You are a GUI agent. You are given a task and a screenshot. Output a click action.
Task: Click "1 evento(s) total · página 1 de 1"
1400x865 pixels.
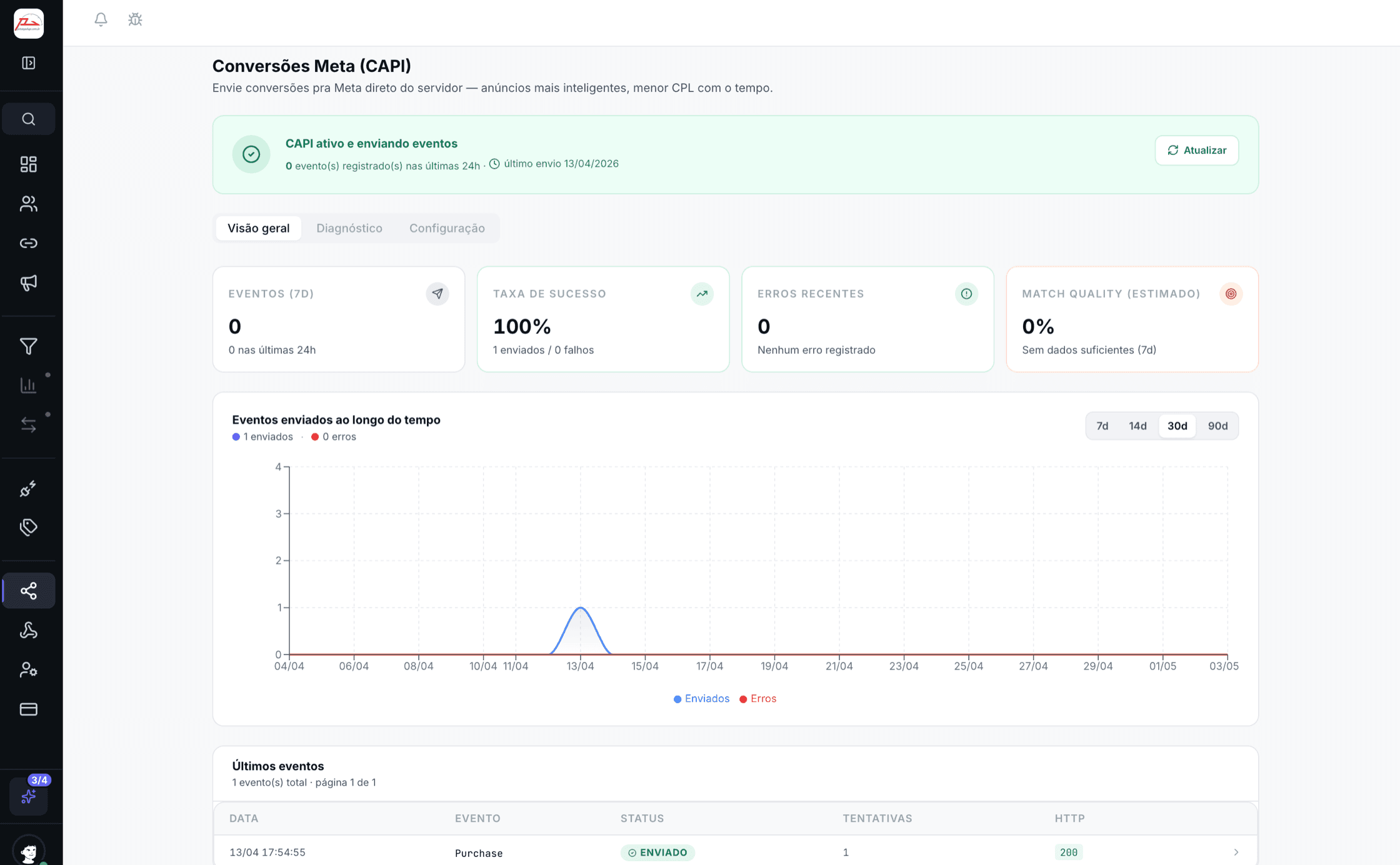point(304,782)
